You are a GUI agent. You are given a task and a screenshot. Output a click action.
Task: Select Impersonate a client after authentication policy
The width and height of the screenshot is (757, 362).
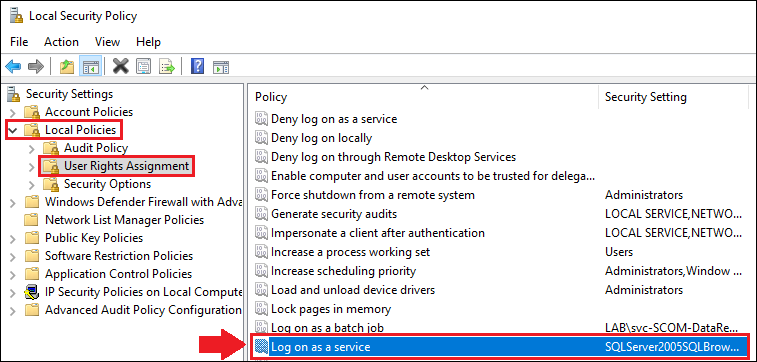(378, 233)
